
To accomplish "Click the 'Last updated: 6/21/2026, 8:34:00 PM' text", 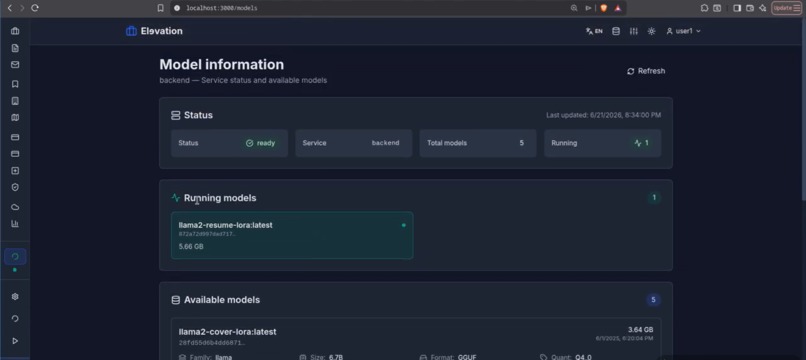I will [603, 115].
